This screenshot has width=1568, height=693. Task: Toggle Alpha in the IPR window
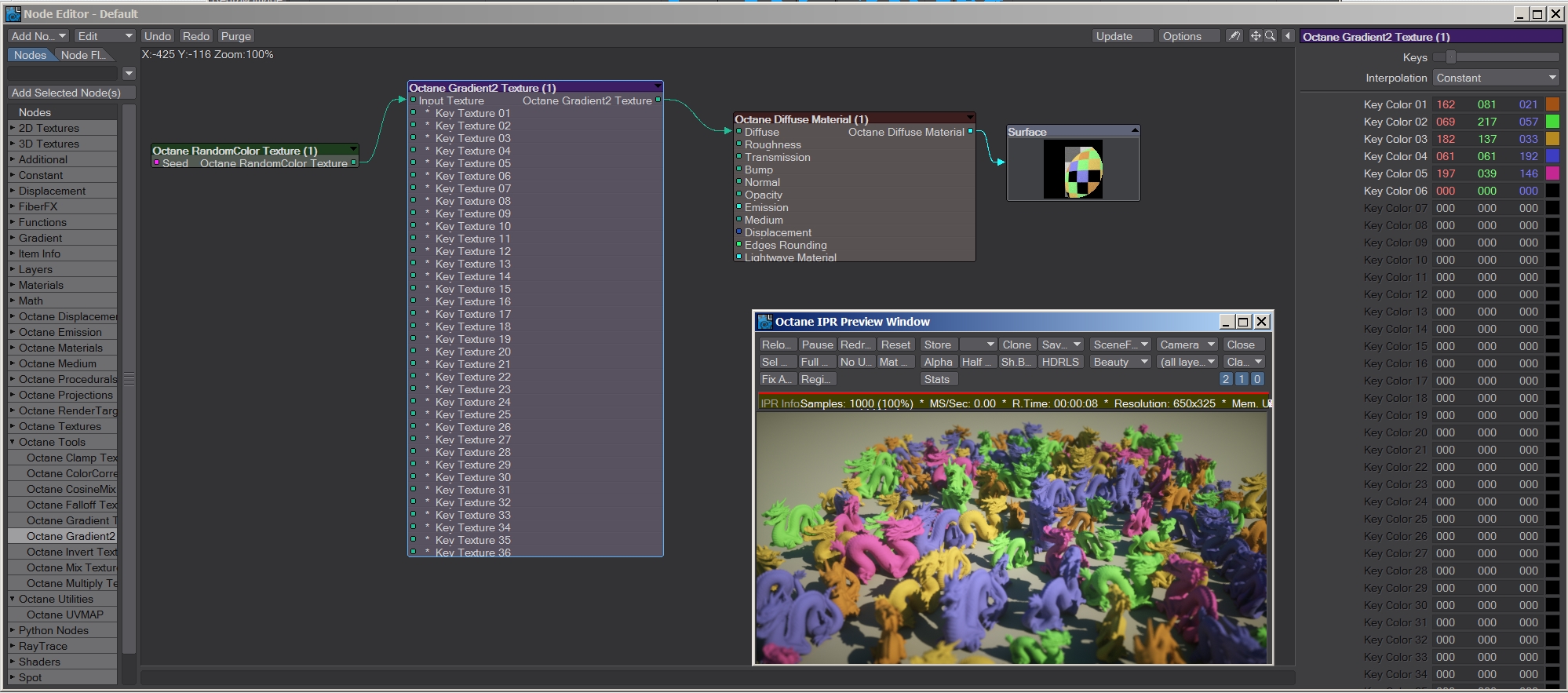click(938, 362)
